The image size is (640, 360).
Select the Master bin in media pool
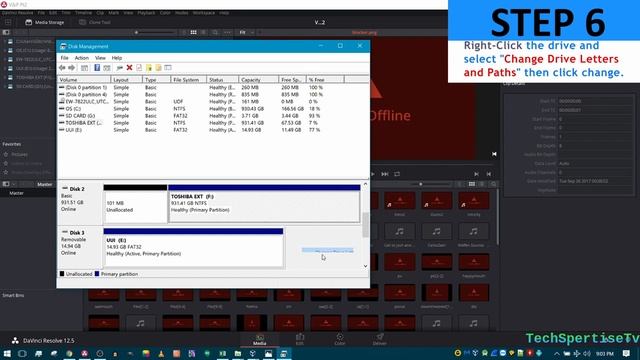[17, 193]
